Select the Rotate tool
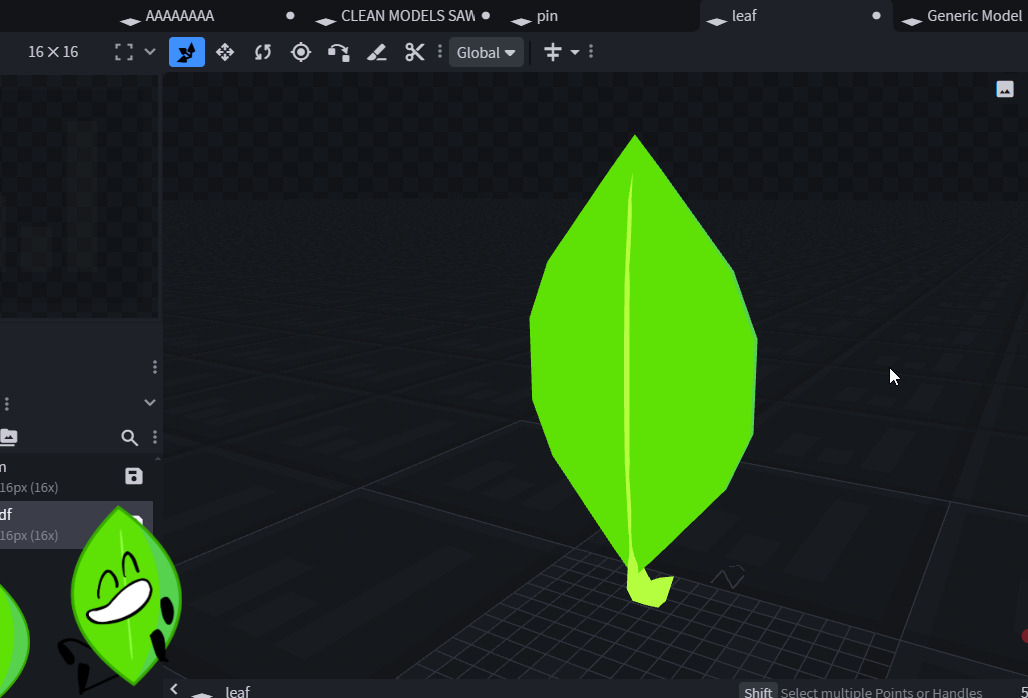 click(x=263, y=52)
